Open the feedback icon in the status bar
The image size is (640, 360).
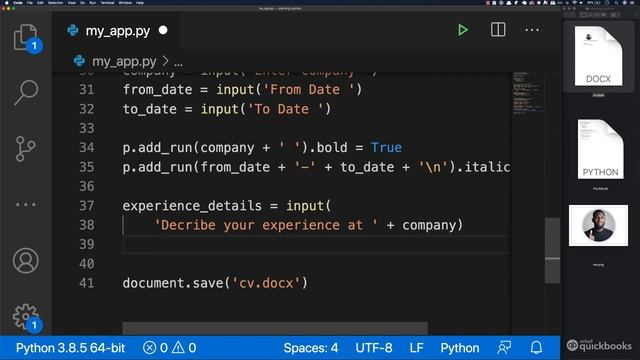pyautogui.click(x=504, y=348)
